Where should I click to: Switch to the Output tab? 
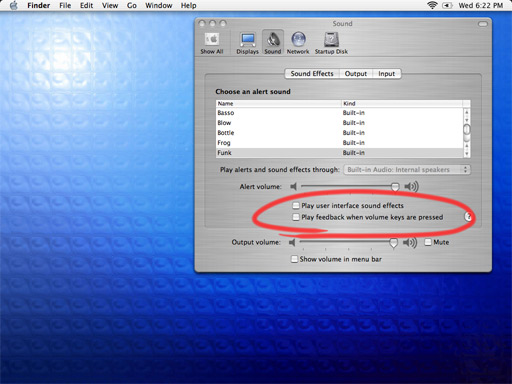coord(356,74)
